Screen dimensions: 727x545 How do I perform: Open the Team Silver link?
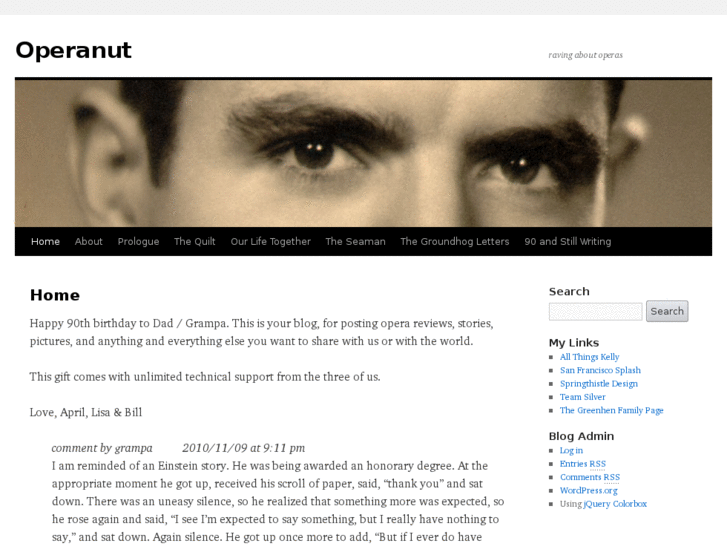click(583, 397)
